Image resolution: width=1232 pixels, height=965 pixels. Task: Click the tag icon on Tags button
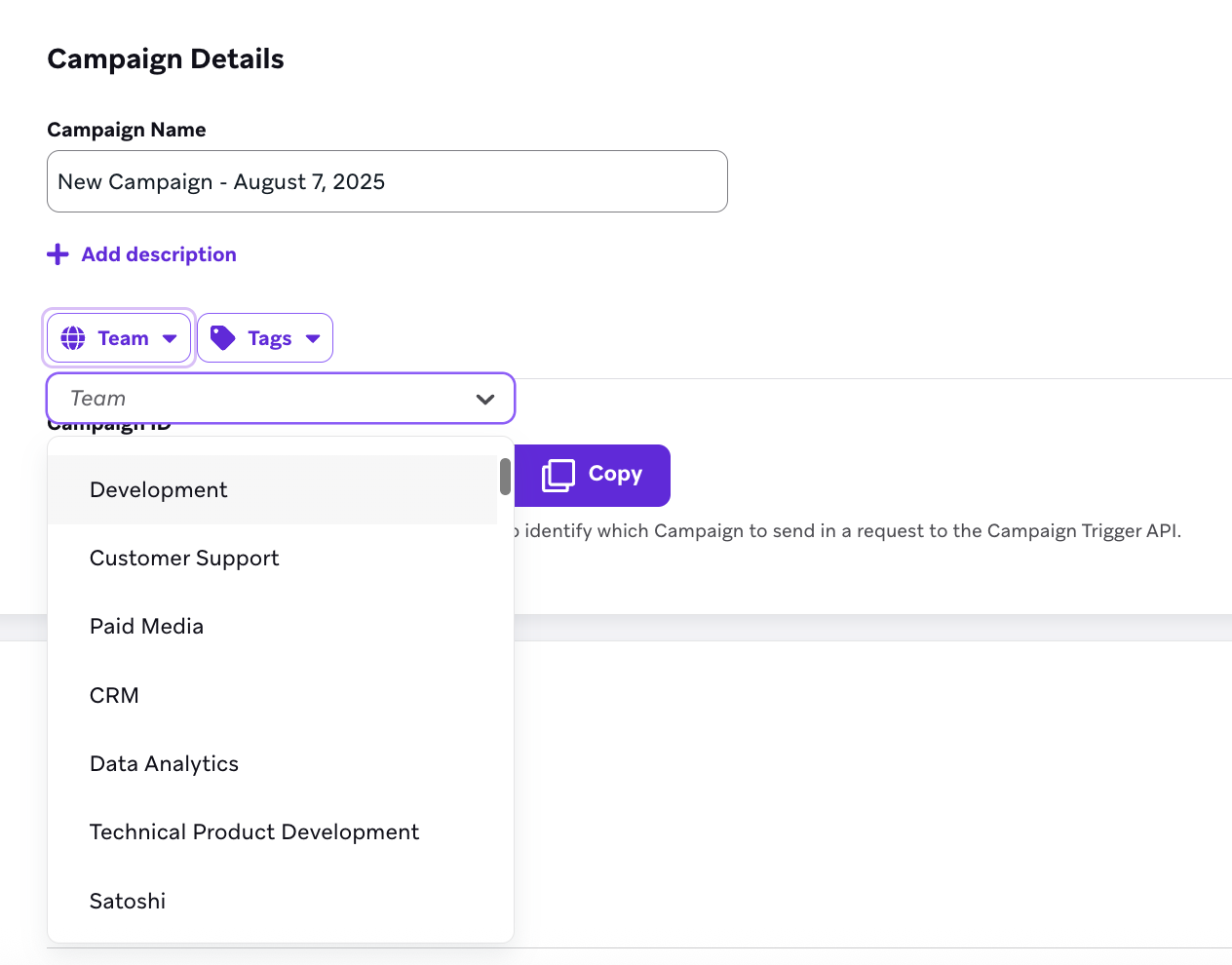[223, 338]
